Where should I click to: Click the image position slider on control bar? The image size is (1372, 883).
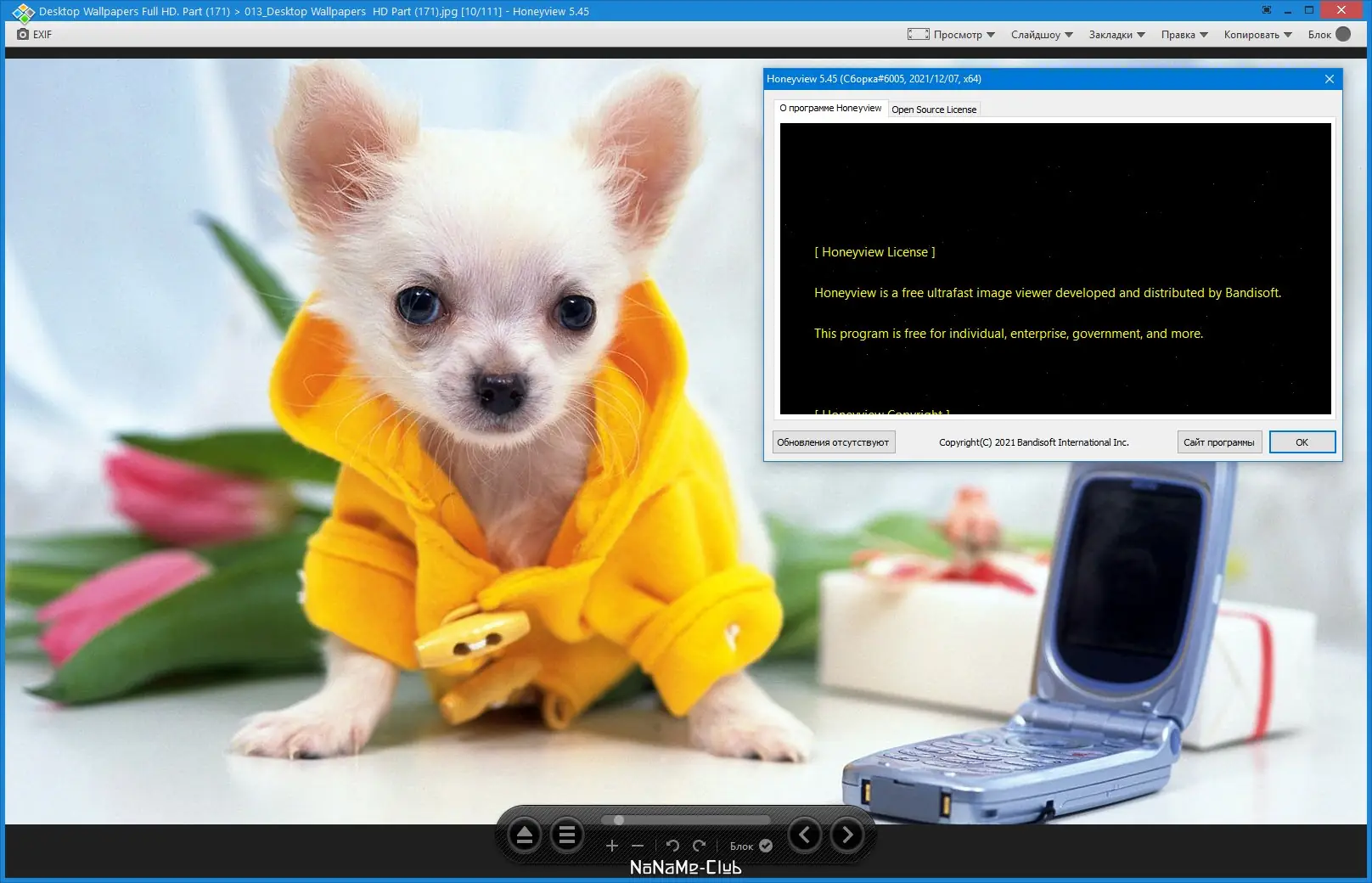click(x=686, y=820)
